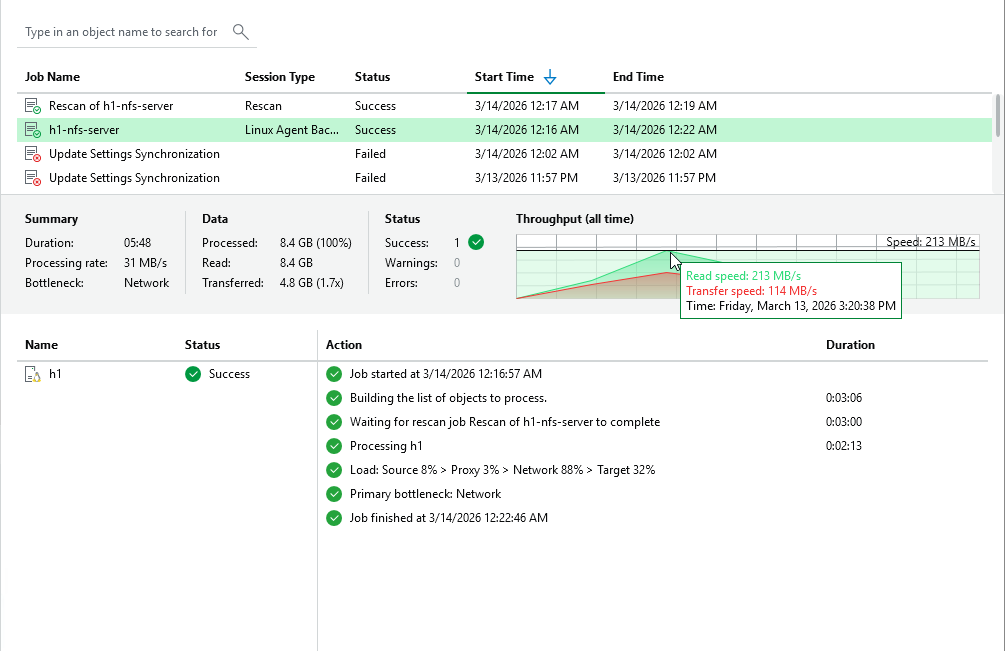
Task: Click the Processed 8.4 GB (100%) value
Action: pos(315,243)
